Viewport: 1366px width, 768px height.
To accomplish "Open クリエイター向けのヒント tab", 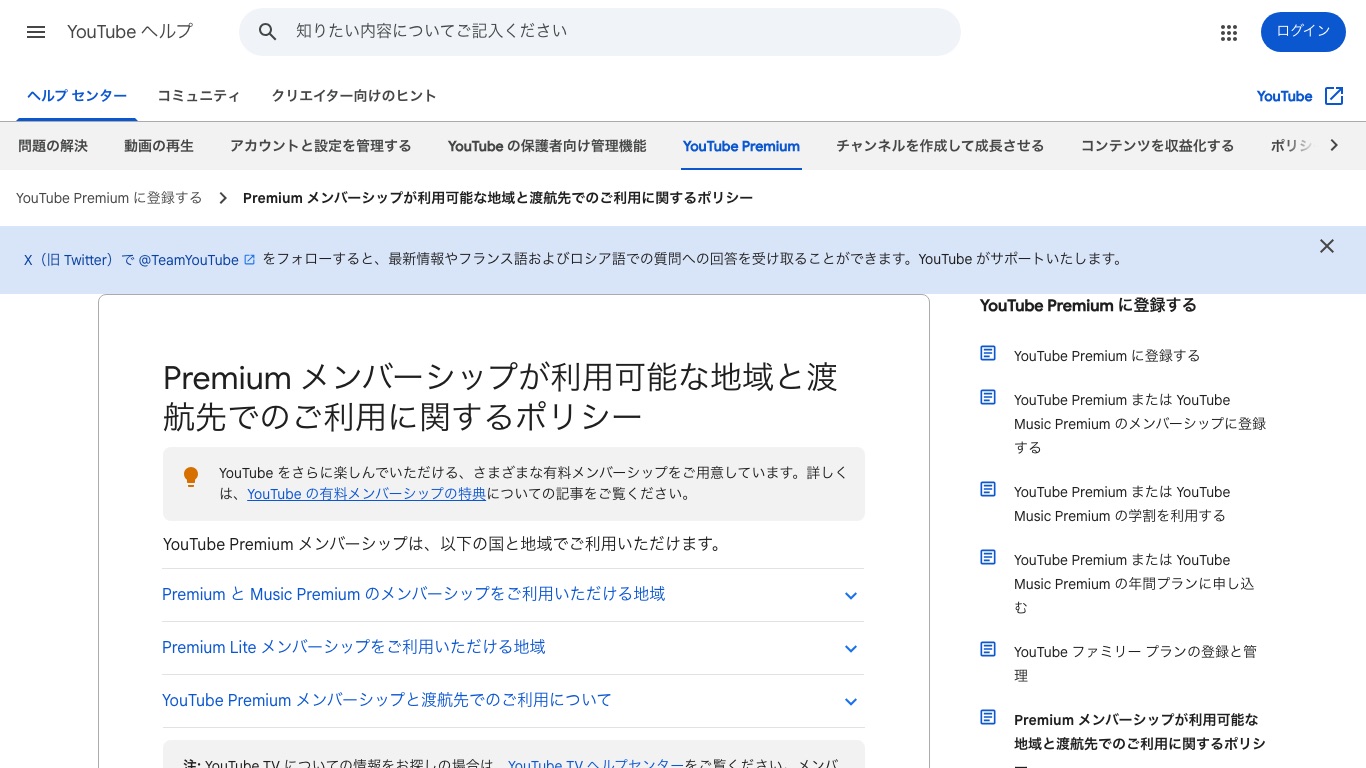I will [354, 96].
